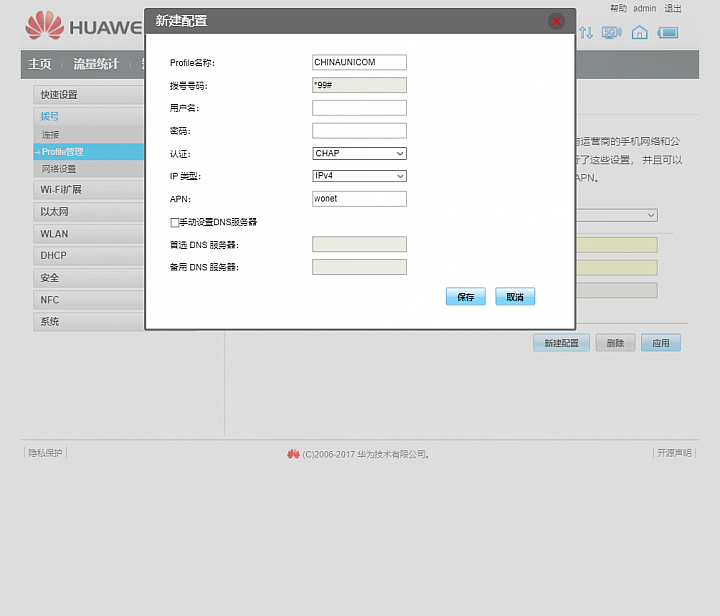The width and height of the screenshot is (720, 616).
Task: Open 以太网 in the sidebar
Action: 89,212
